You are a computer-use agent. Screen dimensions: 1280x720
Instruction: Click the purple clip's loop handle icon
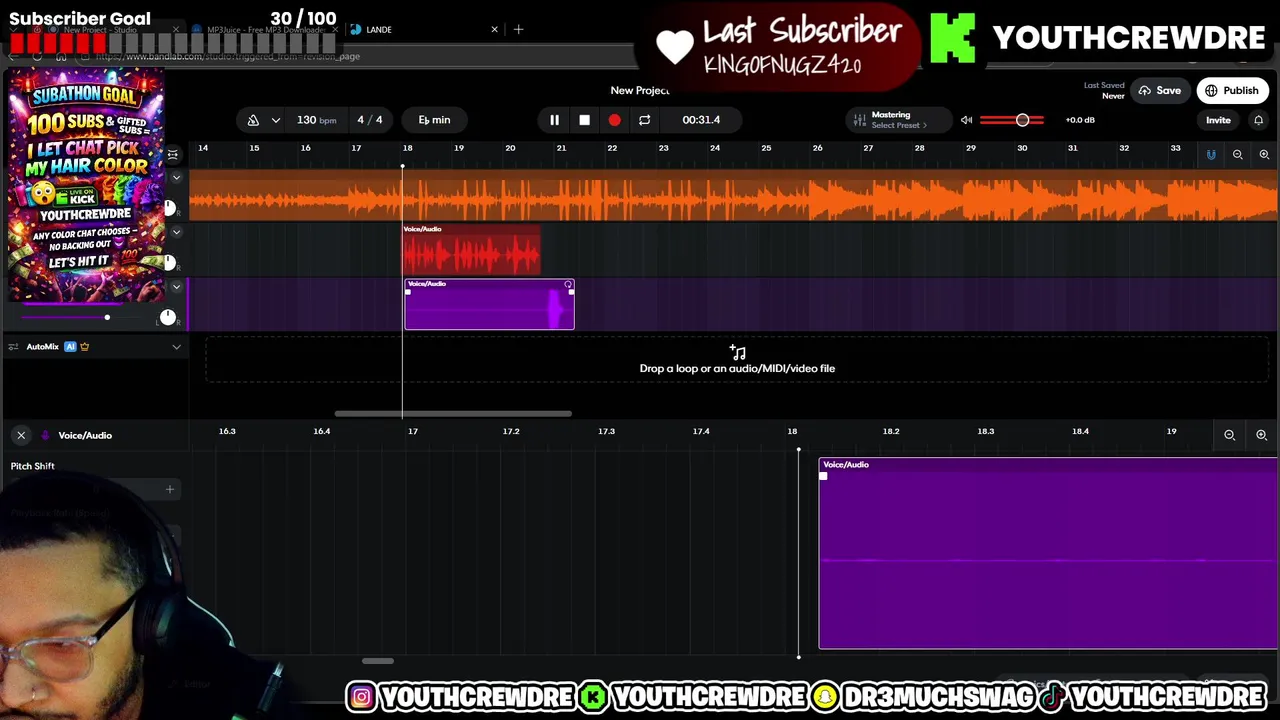click(x=568, y=285)
